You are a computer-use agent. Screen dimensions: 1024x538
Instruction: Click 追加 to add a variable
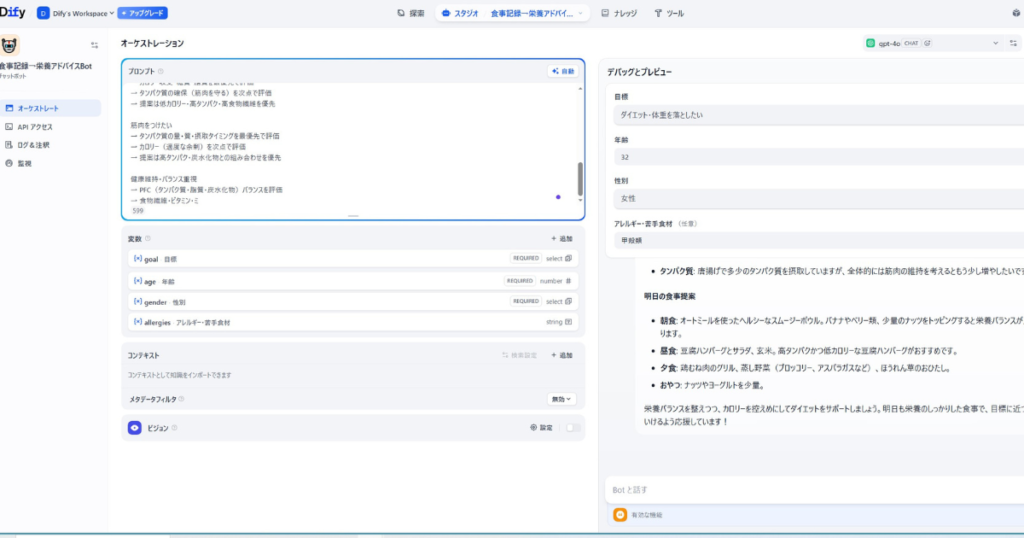click(x=562, y=238)
